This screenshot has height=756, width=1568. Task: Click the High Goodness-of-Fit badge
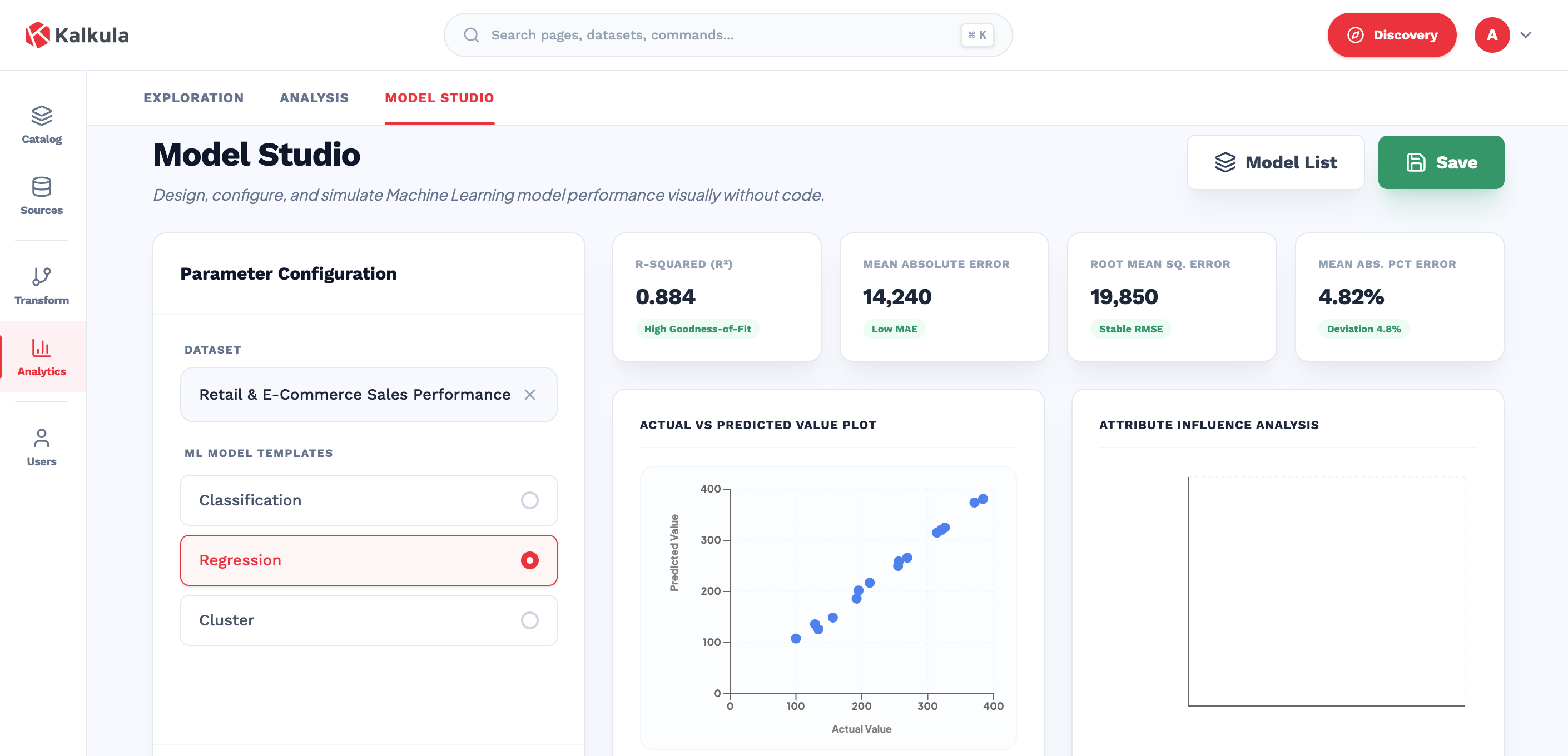[x=697, y=329]
